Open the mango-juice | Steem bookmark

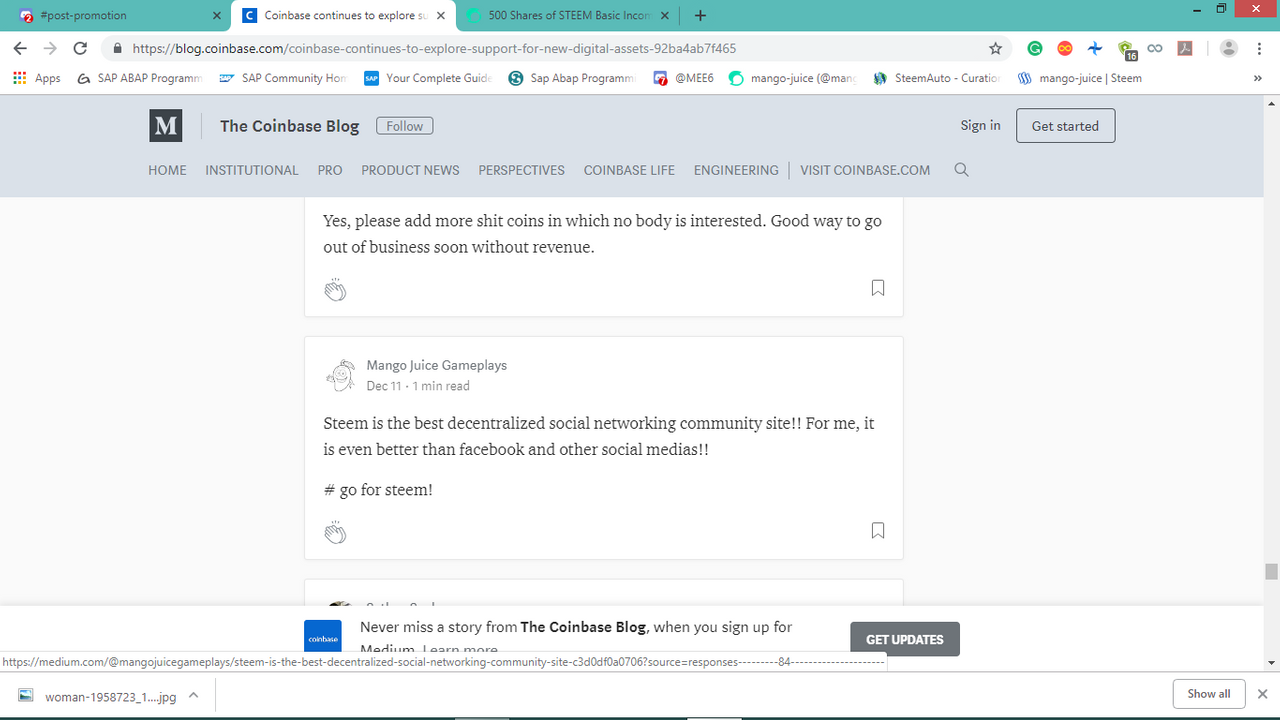click(x=1080, y=78)
